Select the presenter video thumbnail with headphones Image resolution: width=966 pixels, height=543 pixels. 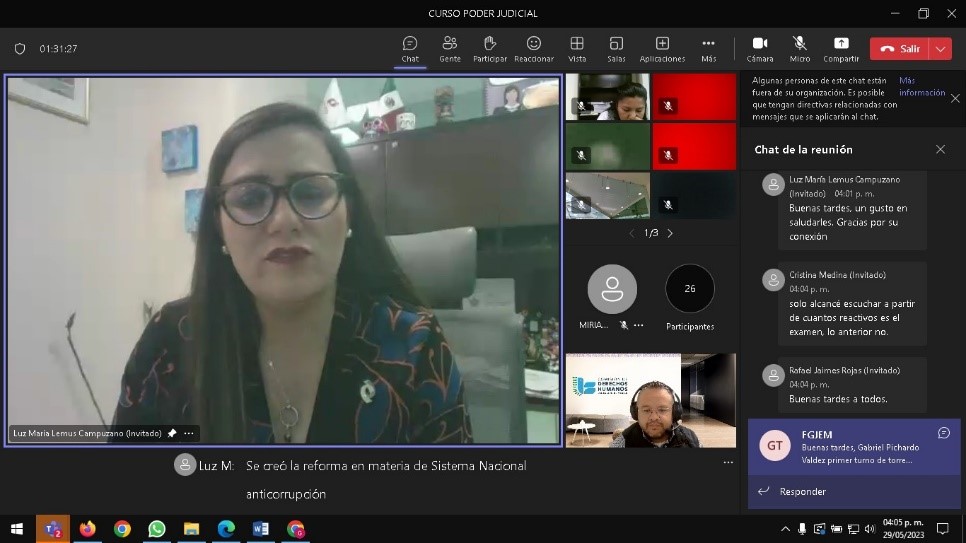651,400
